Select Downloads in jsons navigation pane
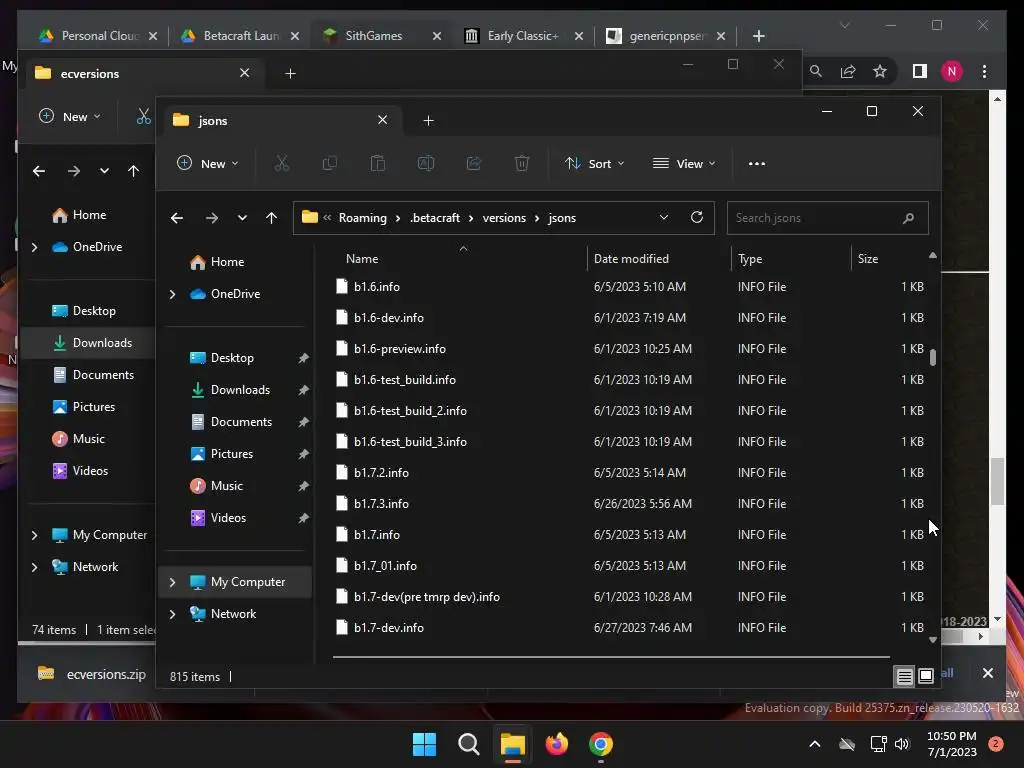 [x=240, y=390]
